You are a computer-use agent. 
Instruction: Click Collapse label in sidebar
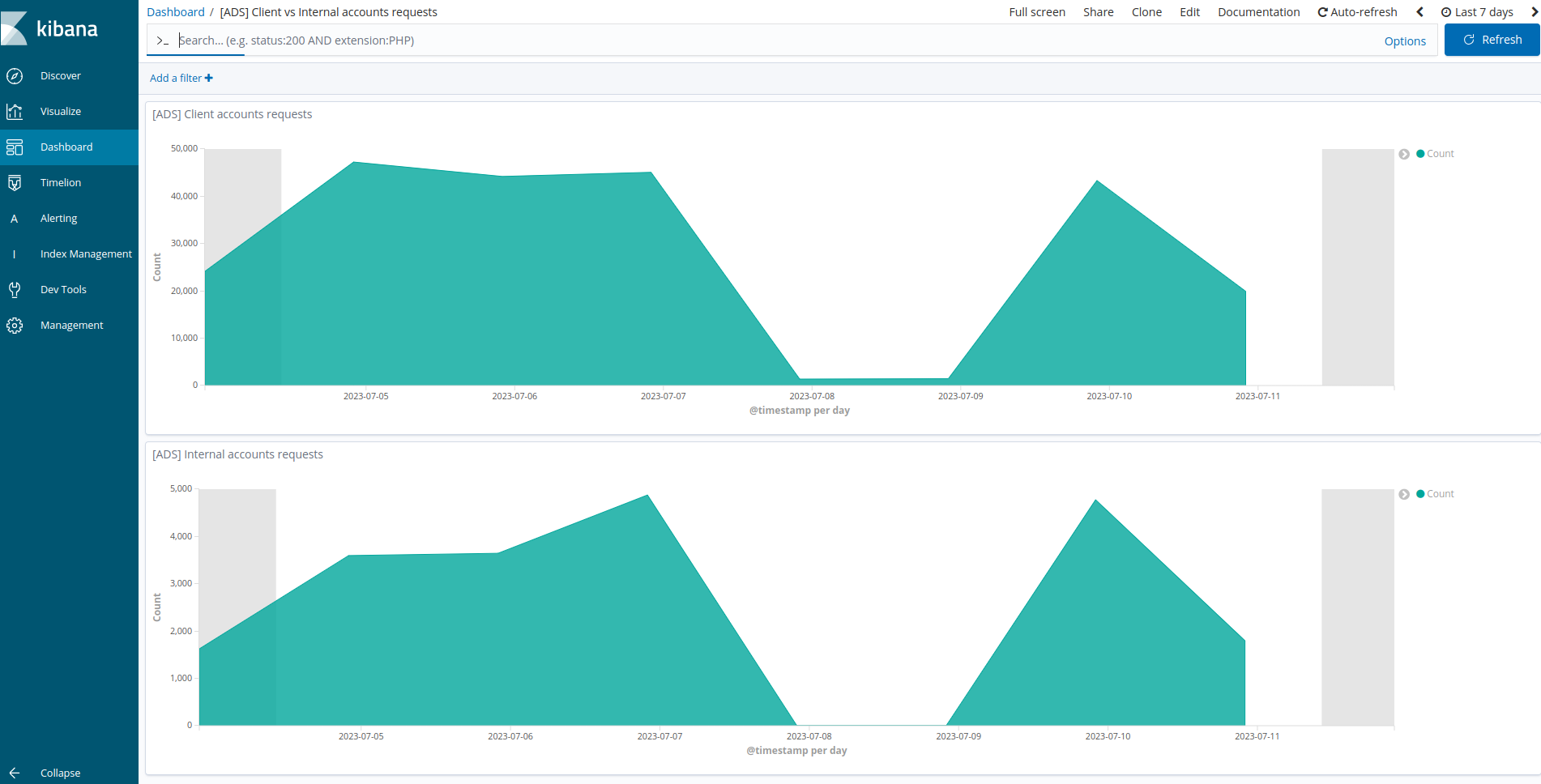click(x=61, y=773)
